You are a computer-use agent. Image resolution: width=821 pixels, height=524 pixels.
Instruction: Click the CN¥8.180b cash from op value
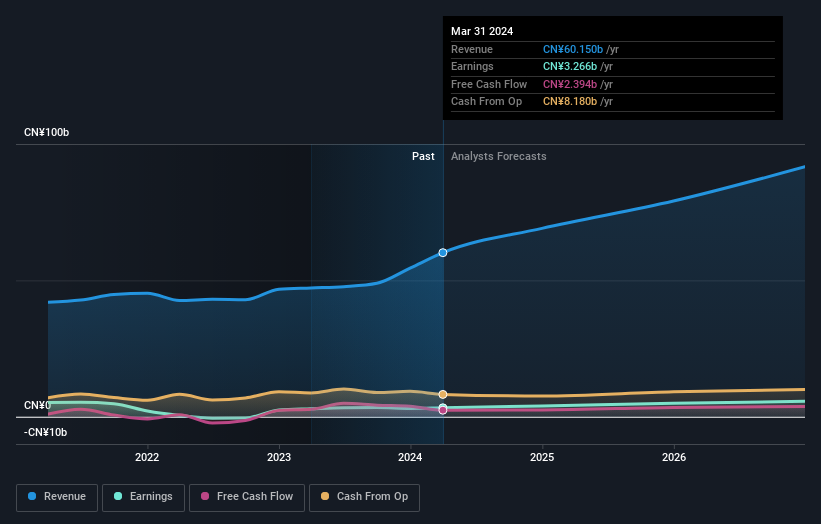[570, 102]
